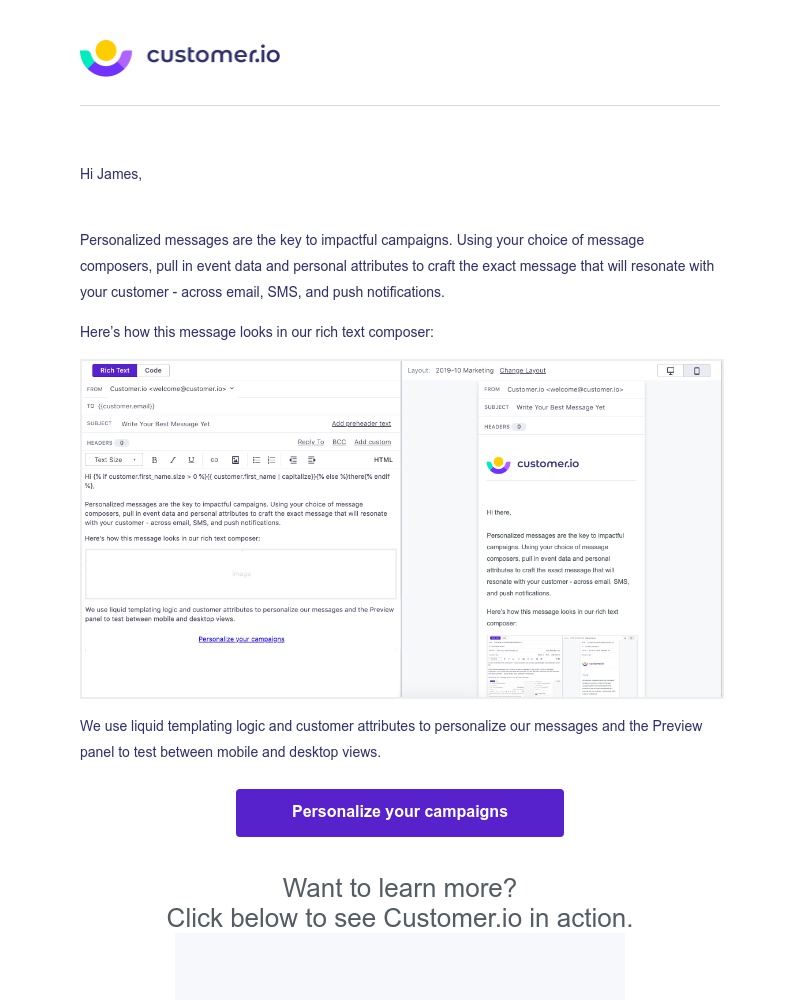Switch preview to desktop monitor view

point(670,371)
